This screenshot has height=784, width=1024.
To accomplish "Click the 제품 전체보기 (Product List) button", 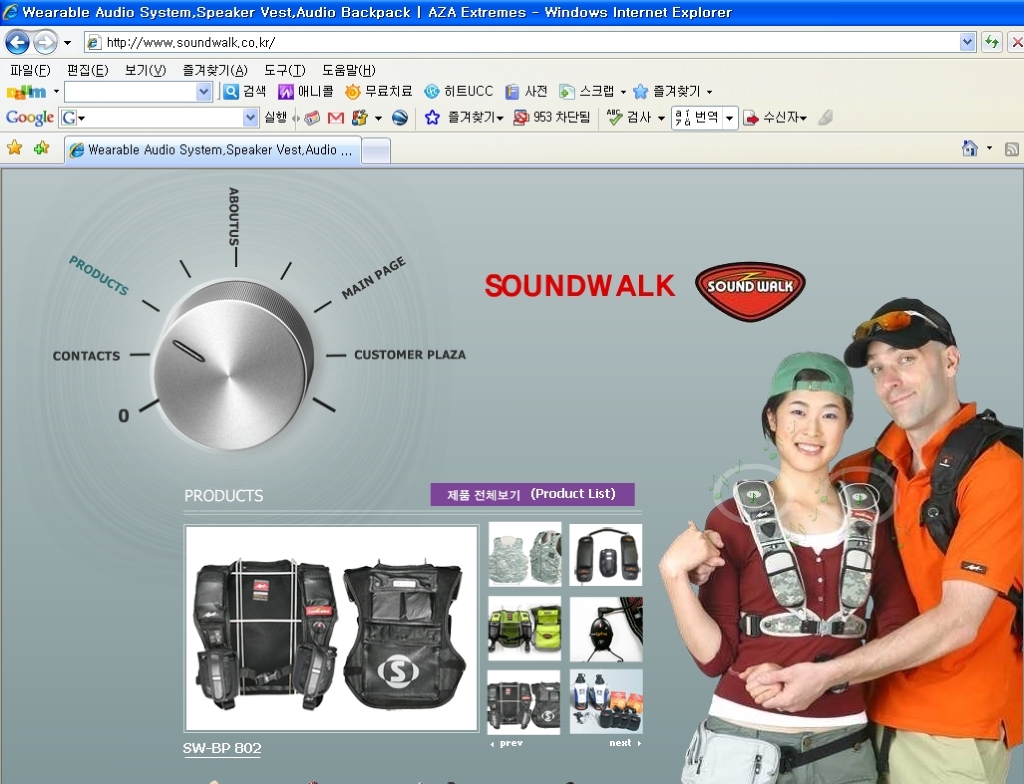I will pos(532,494).
